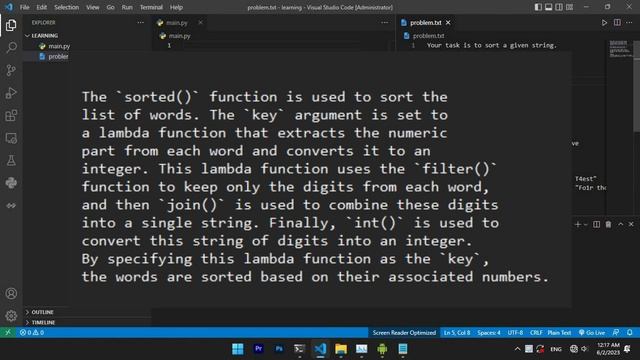Viewport: 640px width, 360px height.
Task: Maximize the terminal panel with the chevron
Action: (x=620, y=224)
